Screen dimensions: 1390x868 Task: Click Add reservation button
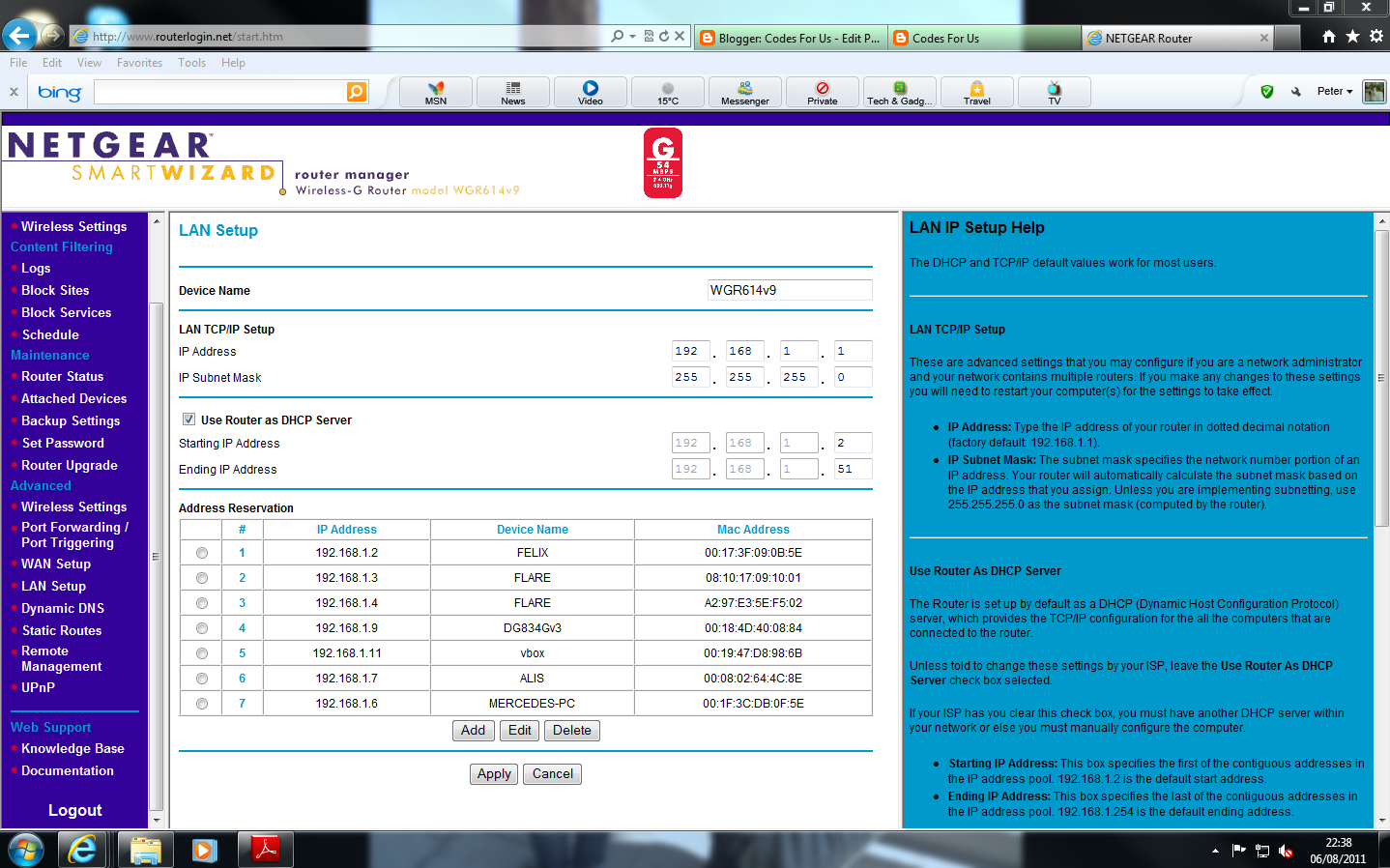pos(474,731)
